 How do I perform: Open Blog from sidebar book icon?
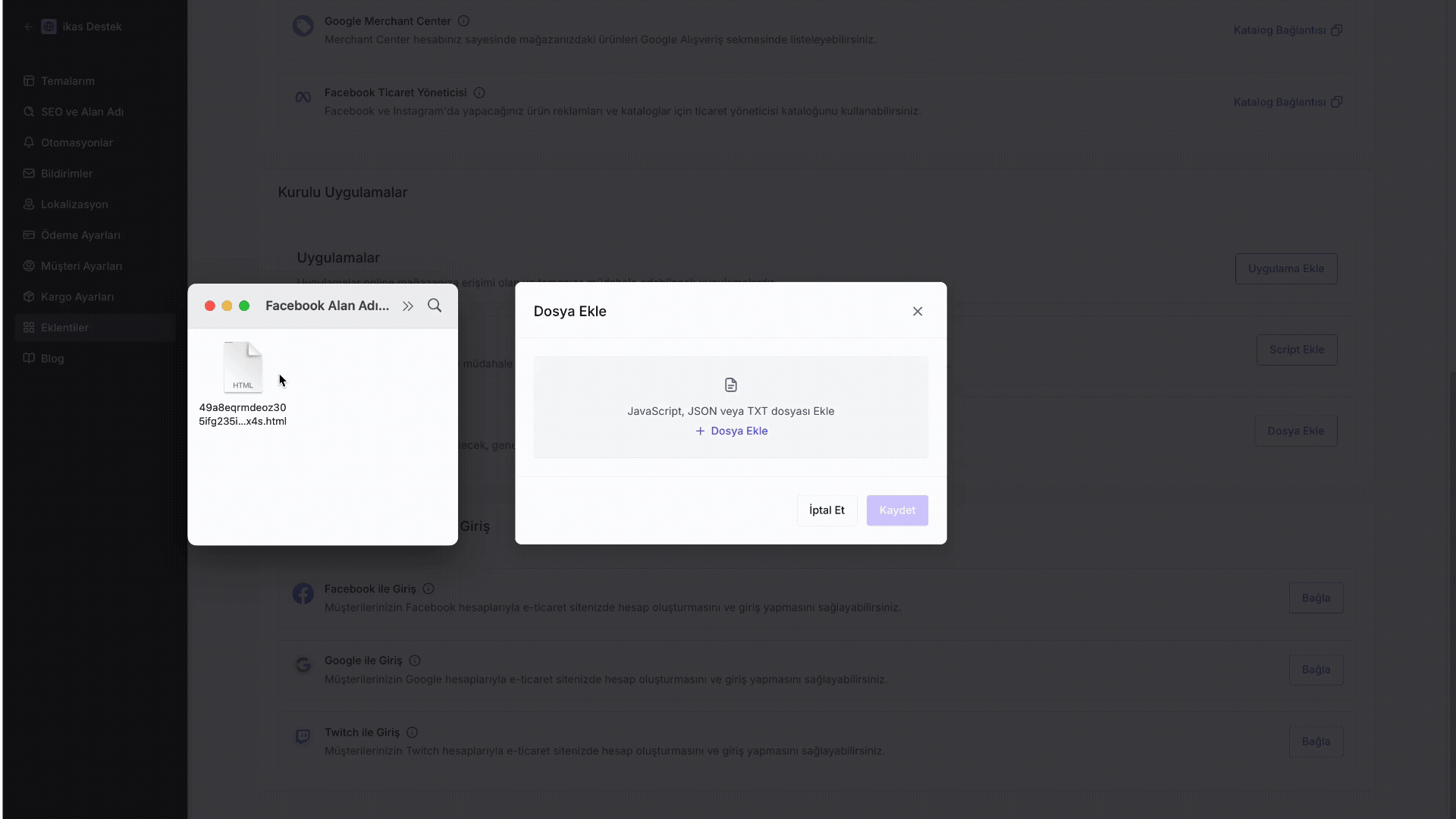pyautogui.click(x=29, y=358)
